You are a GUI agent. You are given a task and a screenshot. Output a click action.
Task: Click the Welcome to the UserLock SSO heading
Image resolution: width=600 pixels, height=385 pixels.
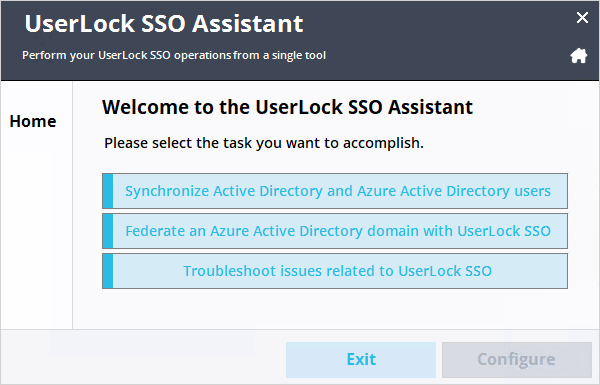click(x=287, y=107)
